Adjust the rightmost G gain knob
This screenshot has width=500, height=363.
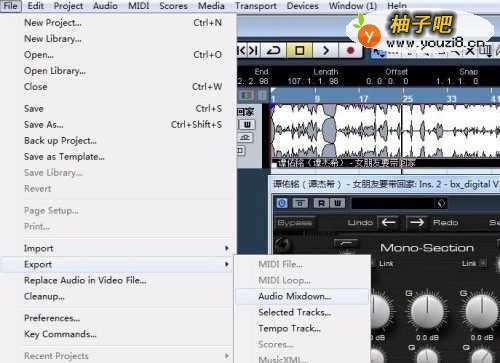[482, 311]
